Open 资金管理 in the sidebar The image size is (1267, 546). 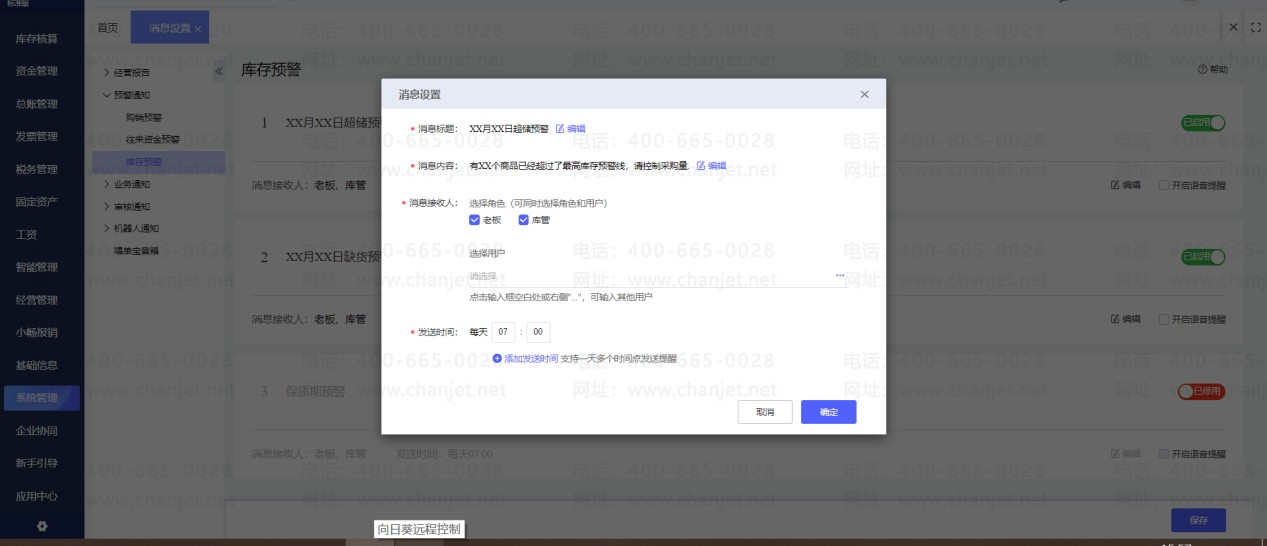coord(37,71)
